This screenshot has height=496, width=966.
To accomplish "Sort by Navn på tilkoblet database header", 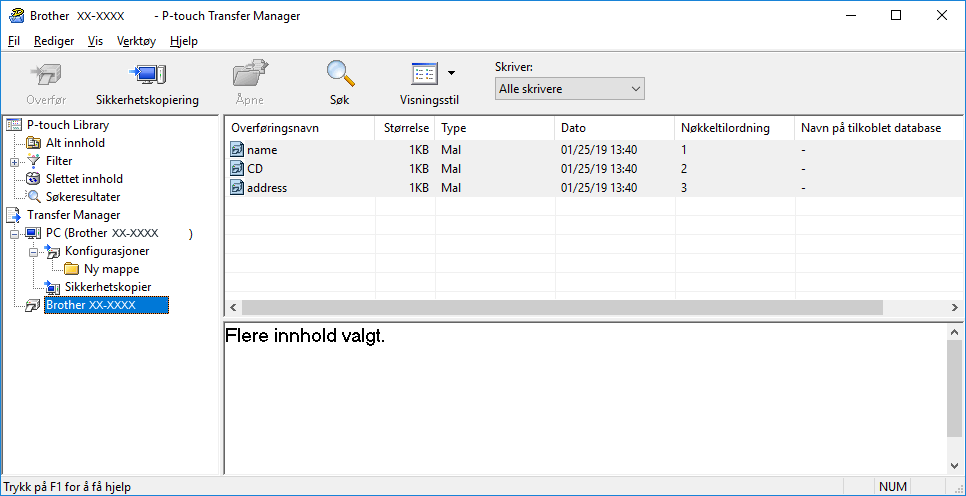I will click(x=879, y=128).
